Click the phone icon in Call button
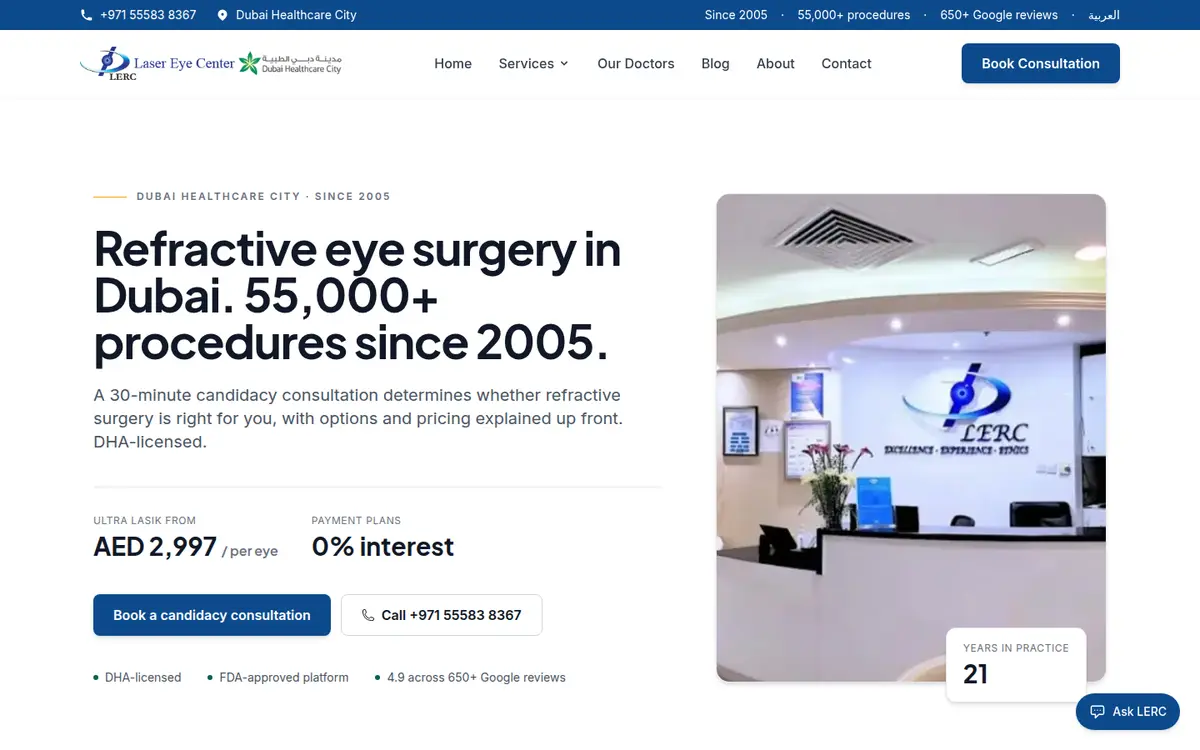 click(368, 615)
